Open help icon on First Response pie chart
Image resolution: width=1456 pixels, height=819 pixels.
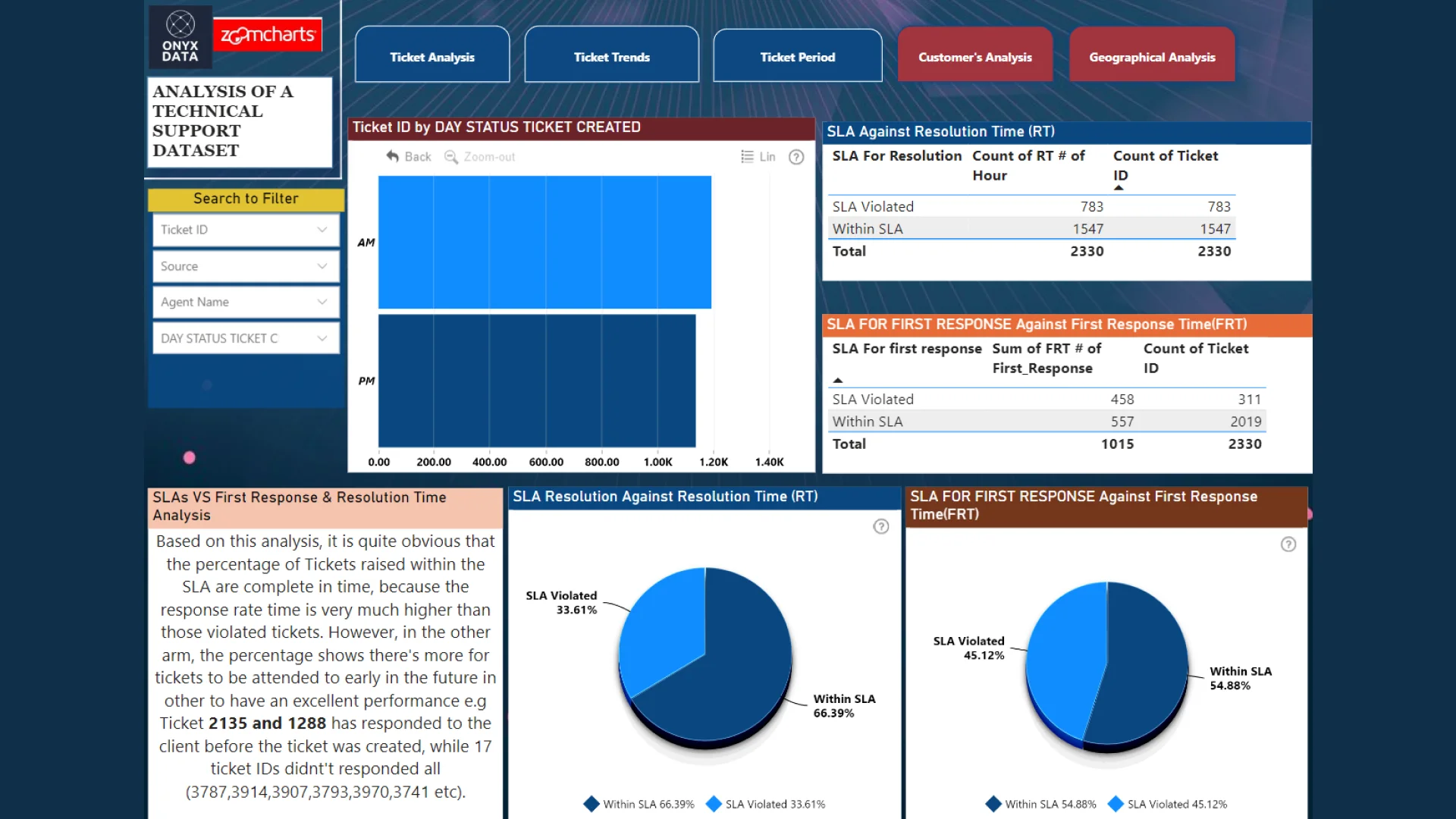(1288, 544)
